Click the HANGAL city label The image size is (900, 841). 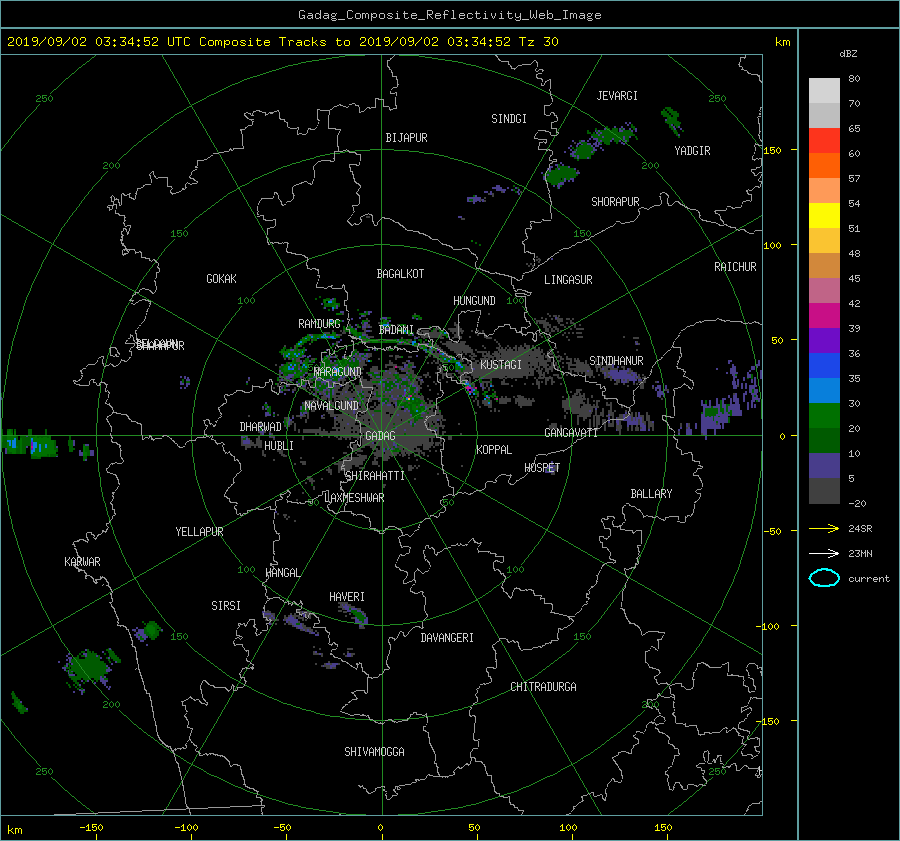283,573
